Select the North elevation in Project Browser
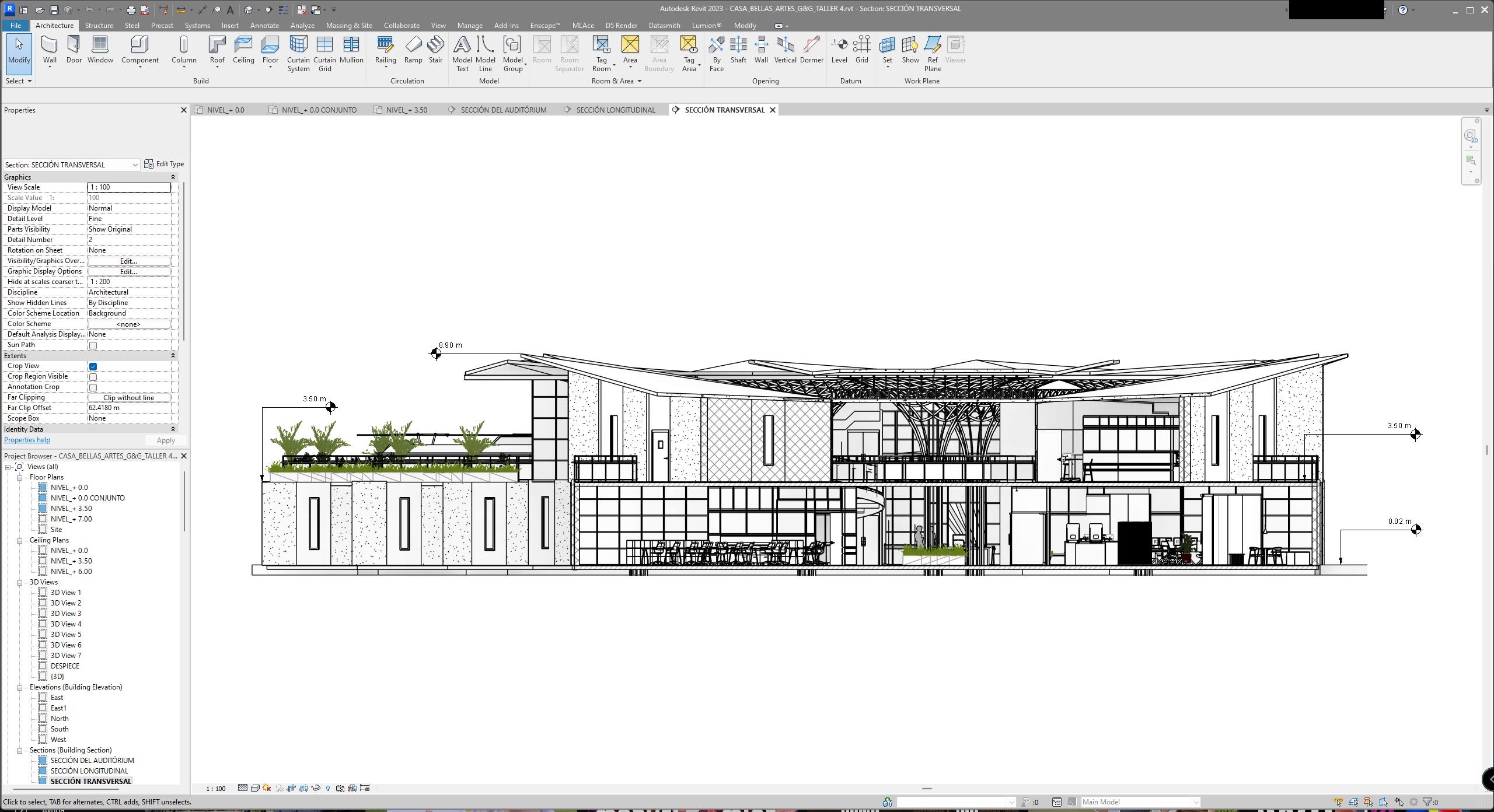Viewport: 1494px width, 812px height. [x=59, y=719]
